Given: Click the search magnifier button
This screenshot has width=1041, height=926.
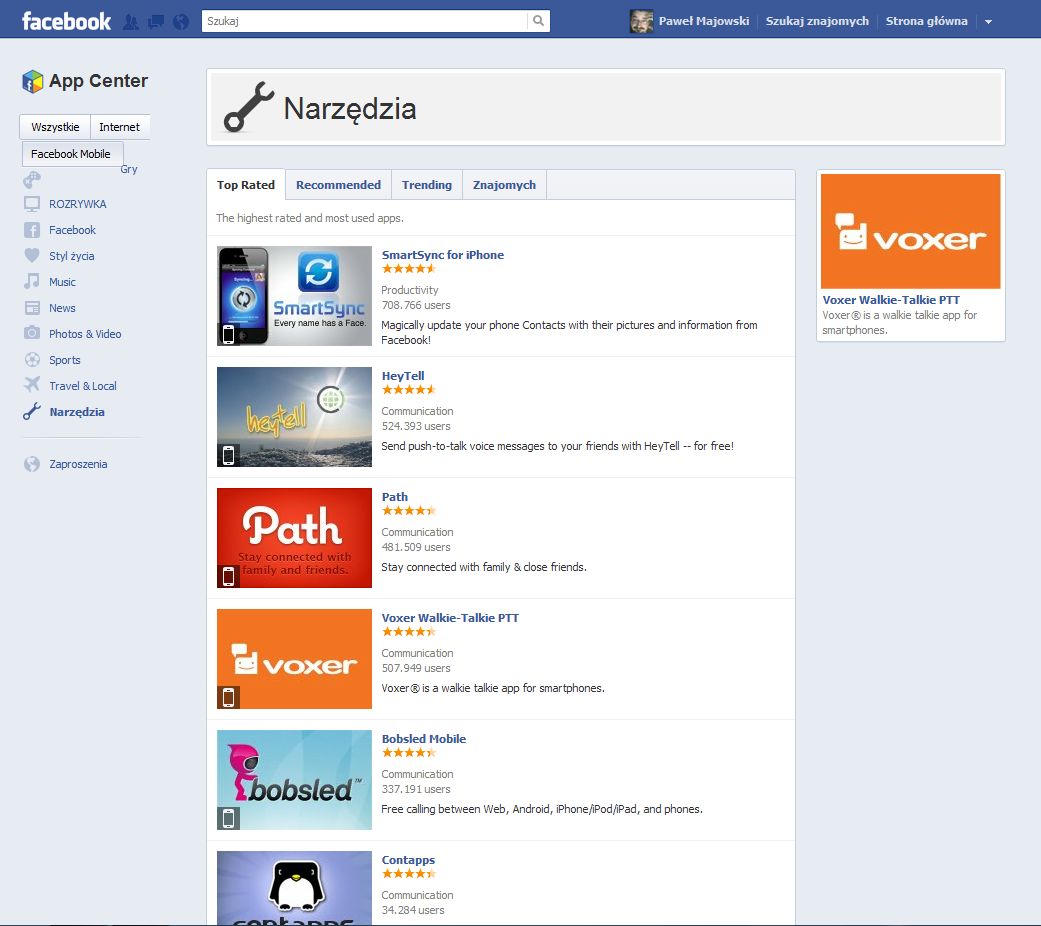Looking at the screenshot, I should point(538,21).
